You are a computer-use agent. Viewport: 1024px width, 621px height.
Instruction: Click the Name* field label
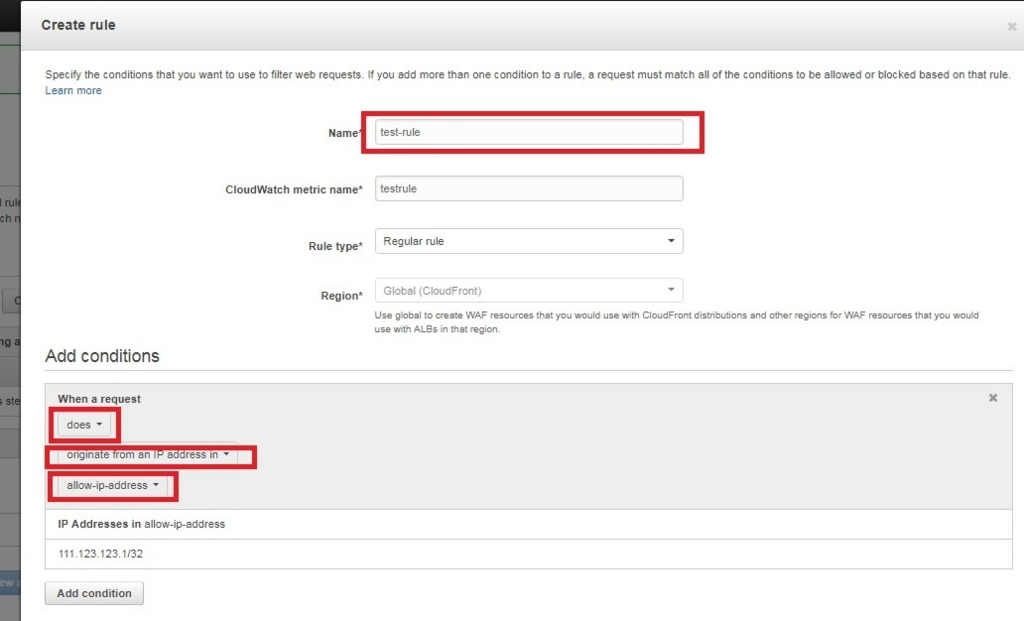tap(344, 134)
